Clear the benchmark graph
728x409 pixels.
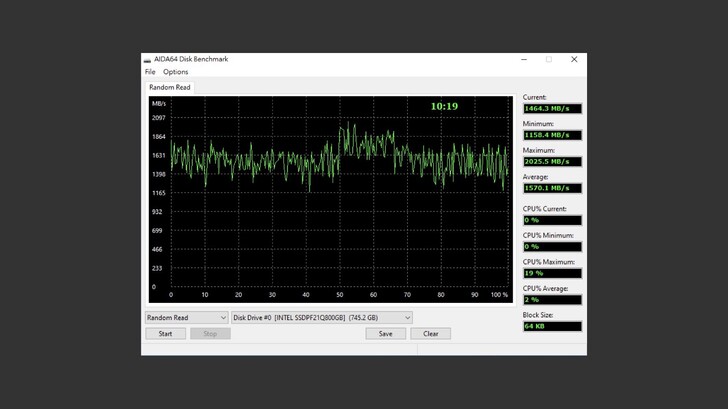click(x=430, y=334)
